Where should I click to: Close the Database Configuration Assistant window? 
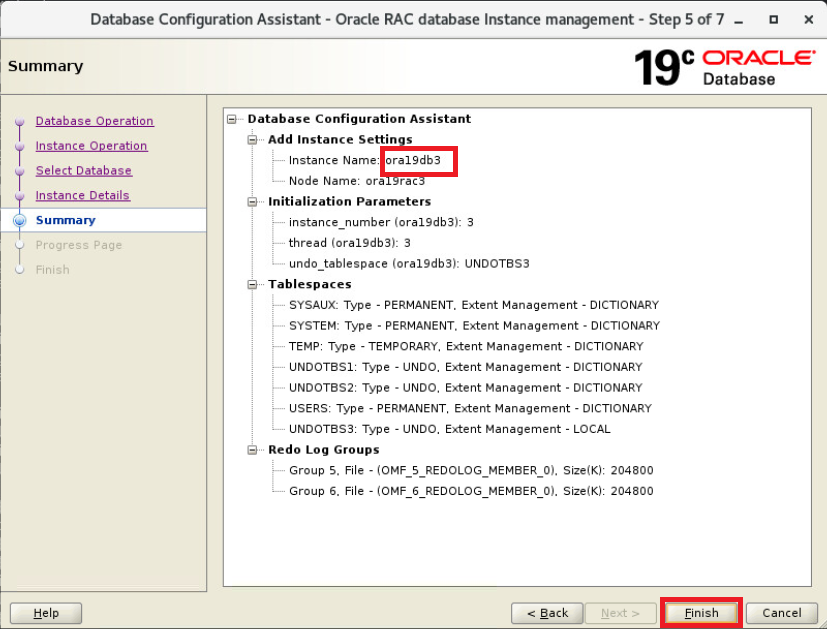pos(809,20)
